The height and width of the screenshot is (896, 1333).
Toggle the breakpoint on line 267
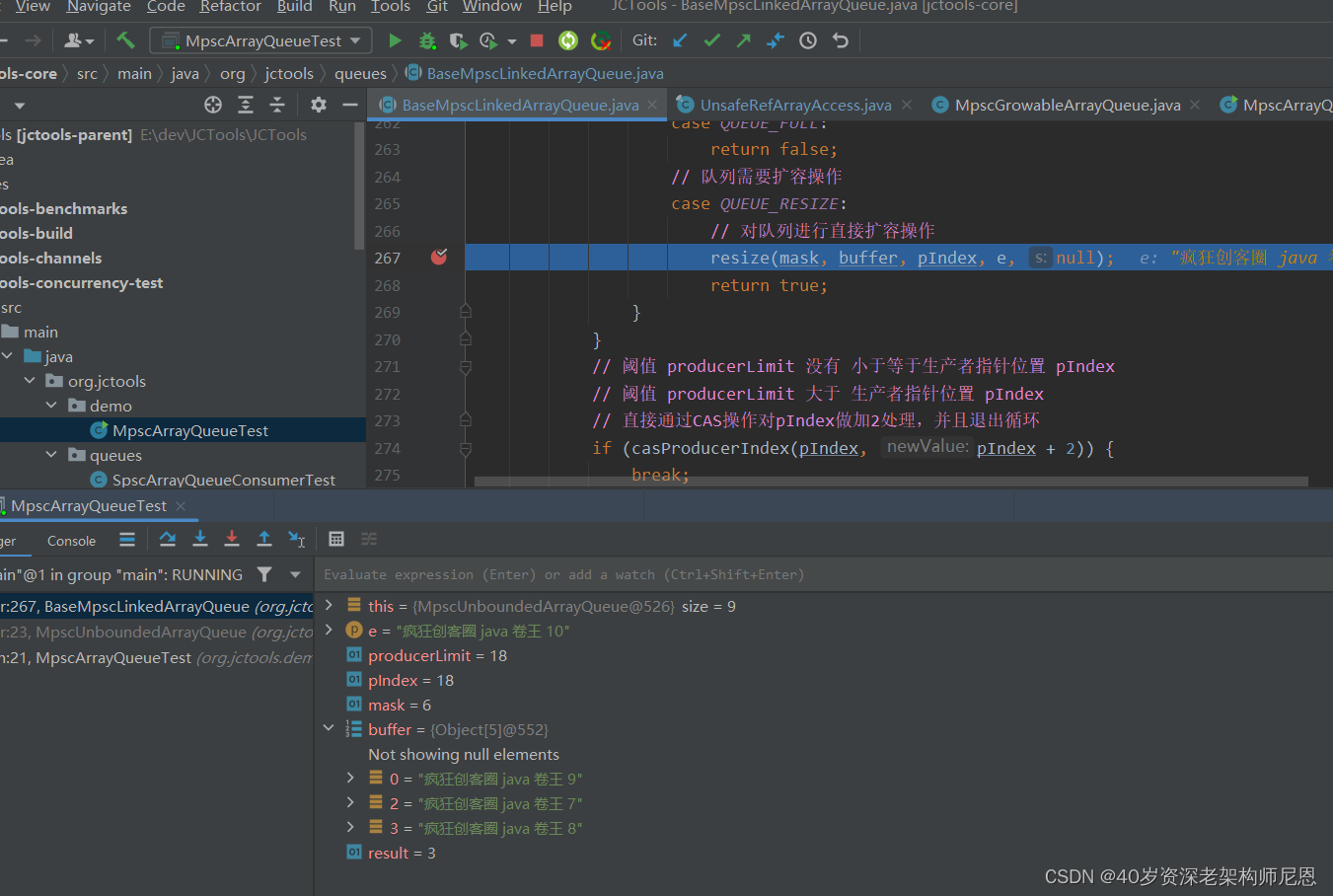pyautogui.click(x=439, y=257)
